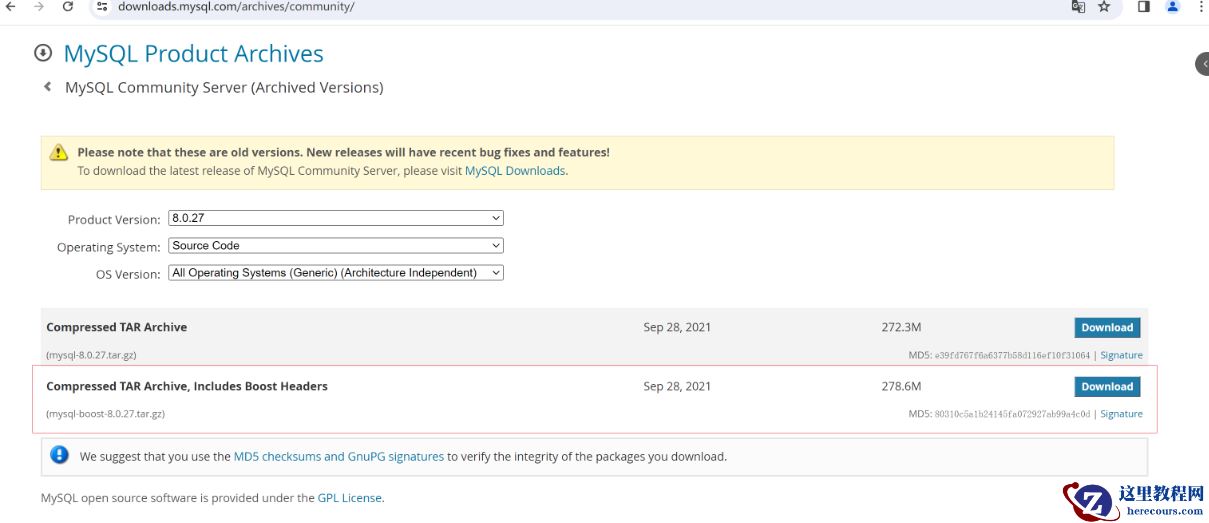
Task: Click the 272.3M size value
Action: pyautogui.click(x=901, y=327)
